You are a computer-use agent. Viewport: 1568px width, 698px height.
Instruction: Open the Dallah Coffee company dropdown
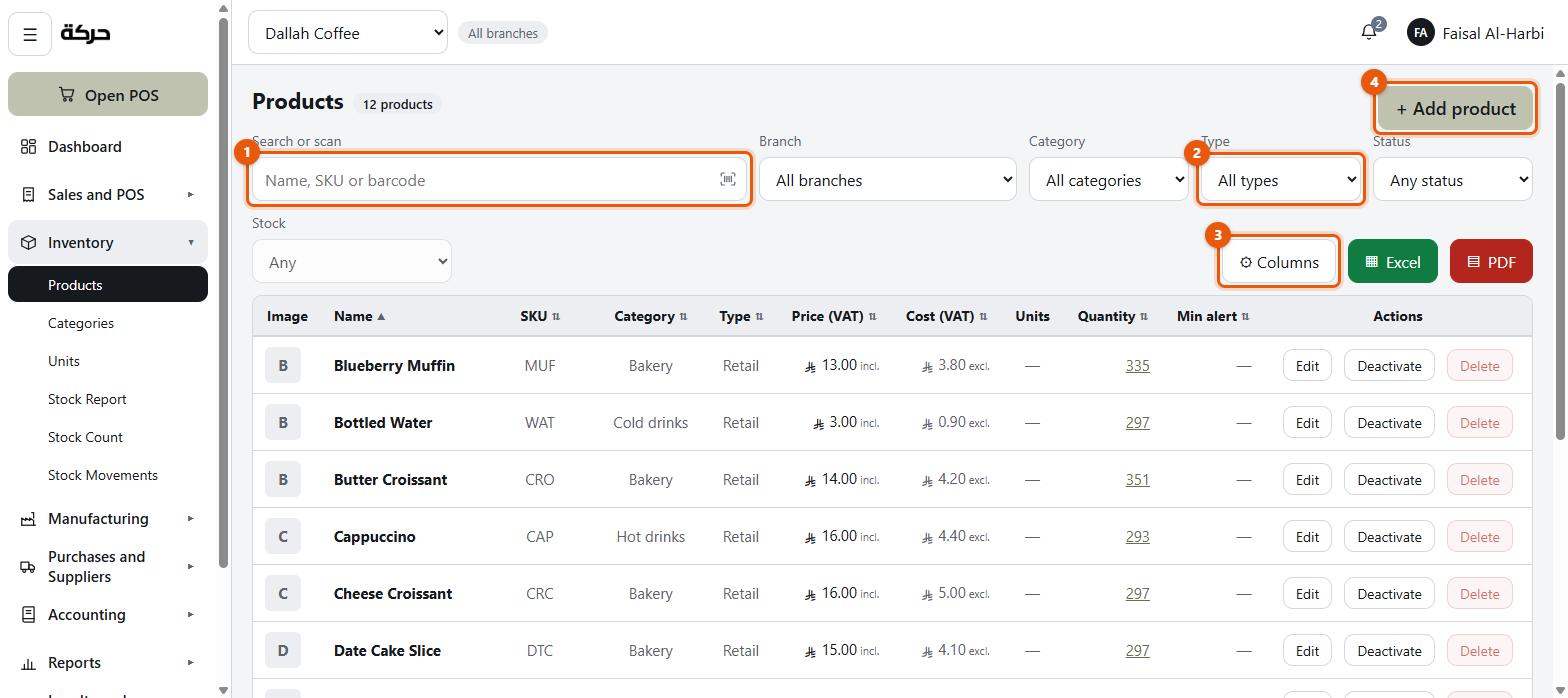348,33
